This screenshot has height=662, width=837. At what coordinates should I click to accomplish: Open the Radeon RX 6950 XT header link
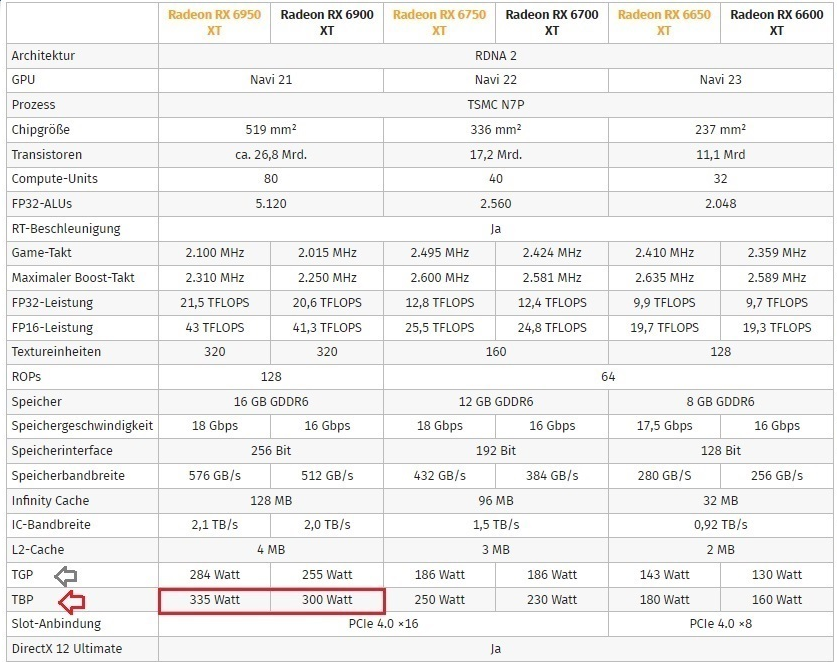pyautogui.click(x=215, y=22)
